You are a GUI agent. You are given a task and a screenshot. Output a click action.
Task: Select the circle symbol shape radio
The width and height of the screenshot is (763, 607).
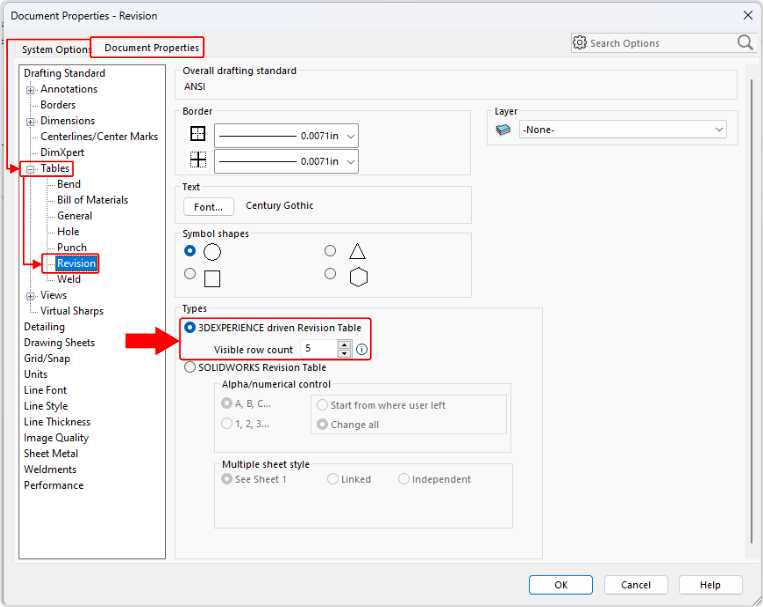pos(190,251)
